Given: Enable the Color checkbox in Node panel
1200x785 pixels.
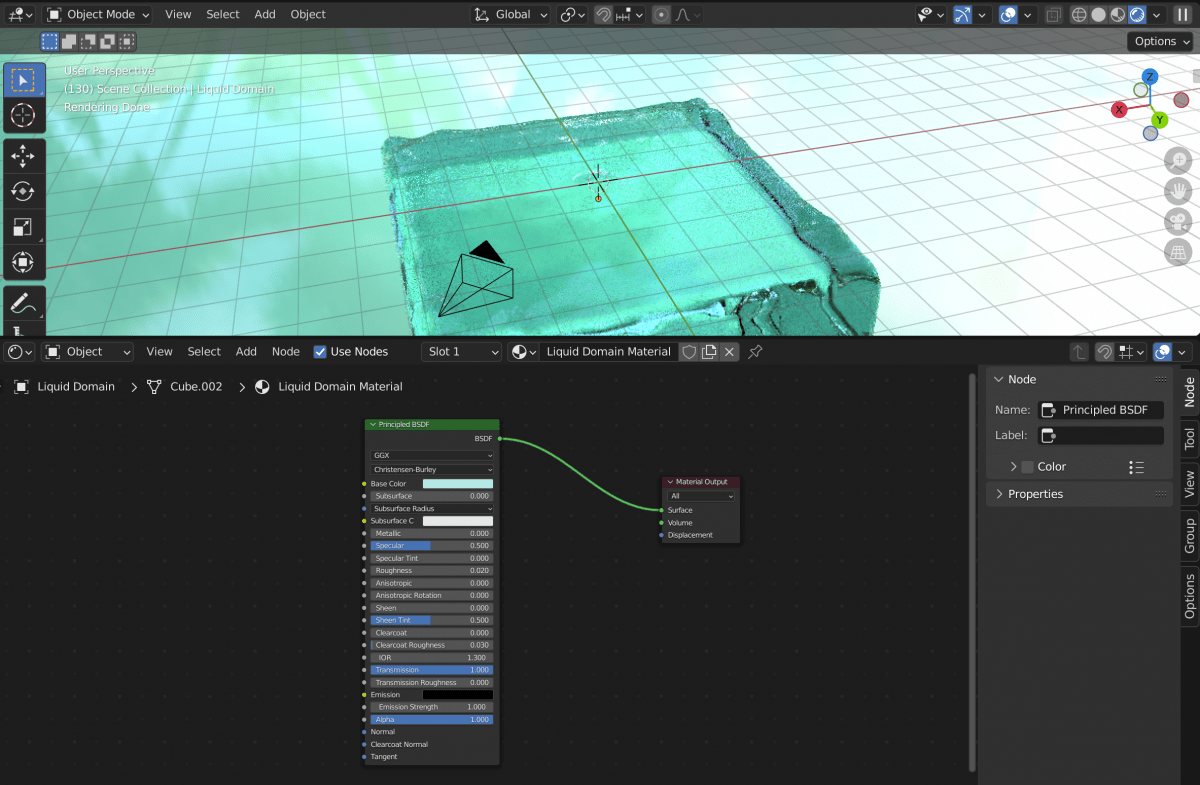Looking at the screenshot, I should pyautogui.click(x=1027, y=467).
